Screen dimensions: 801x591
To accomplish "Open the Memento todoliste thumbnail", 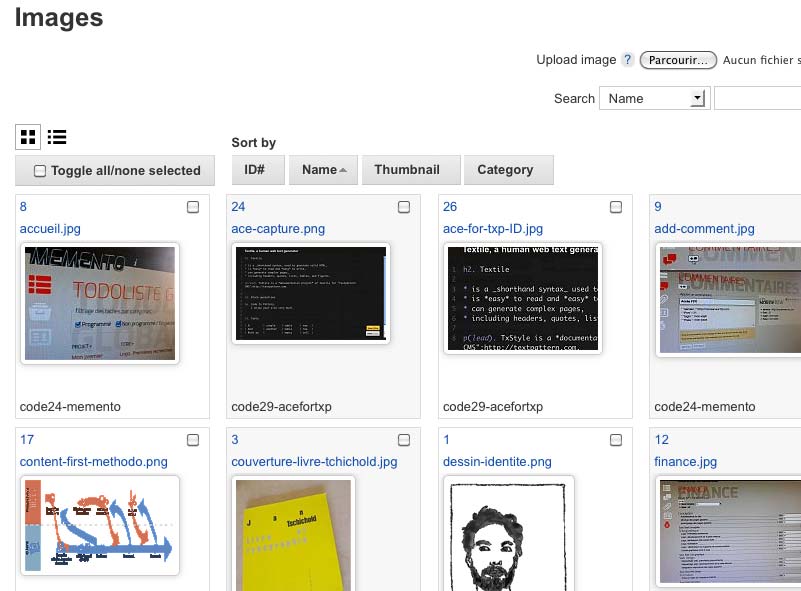I will click(x=100, y=303).
